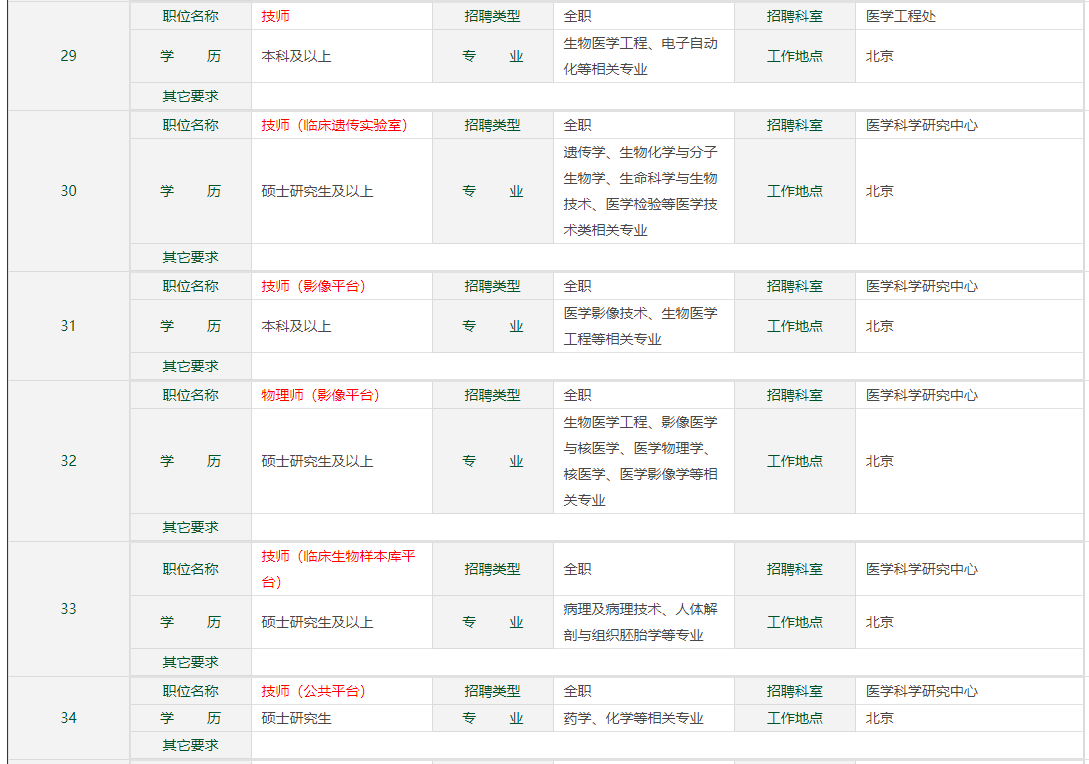This screenshot has height=764, width=1089.
Task: Click the 技师（影像平台）job title link
Action: (313, 286)
